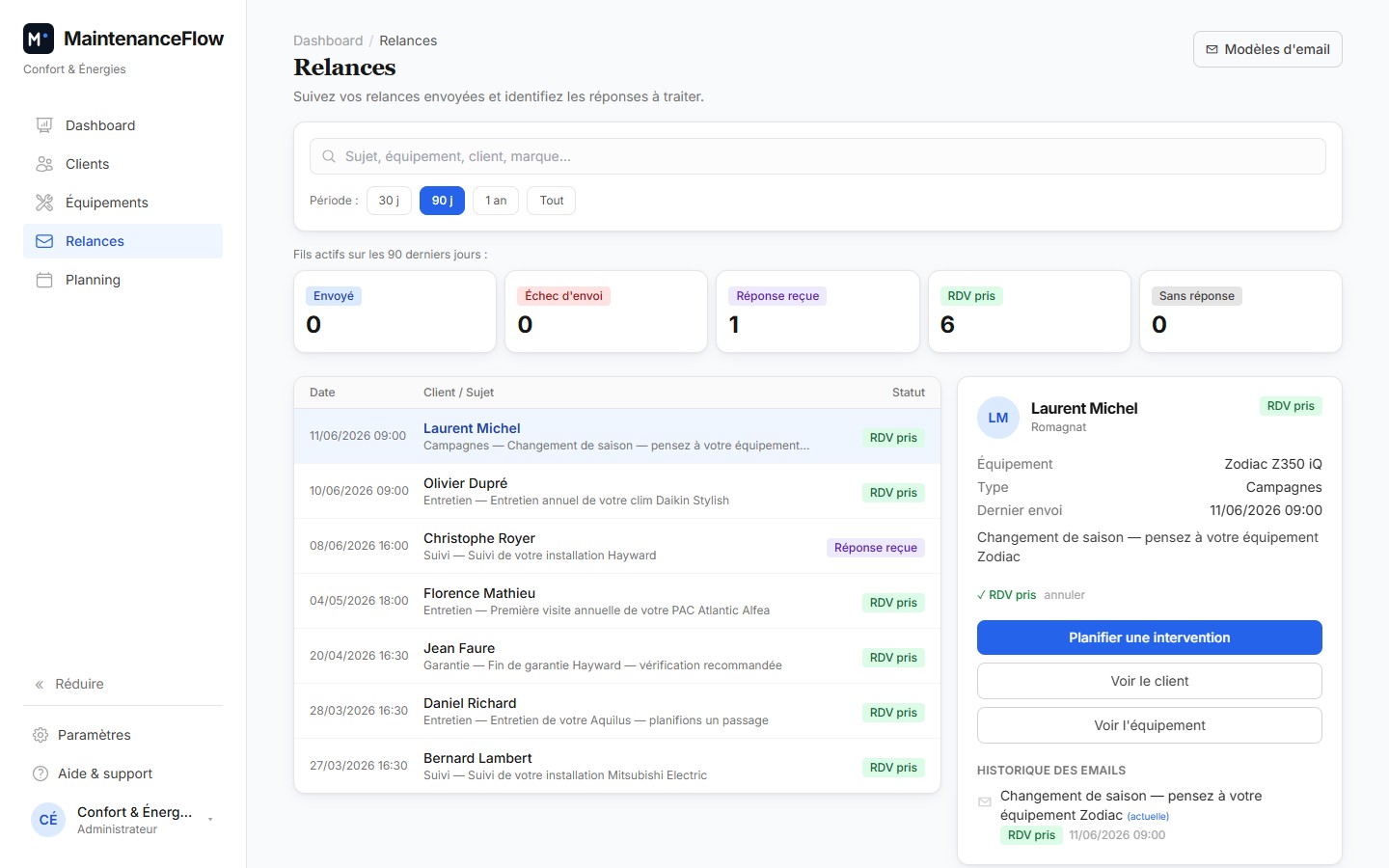Open Modèles d'email button
Screen dimensions: 1389x868
tap(1267, 49)
